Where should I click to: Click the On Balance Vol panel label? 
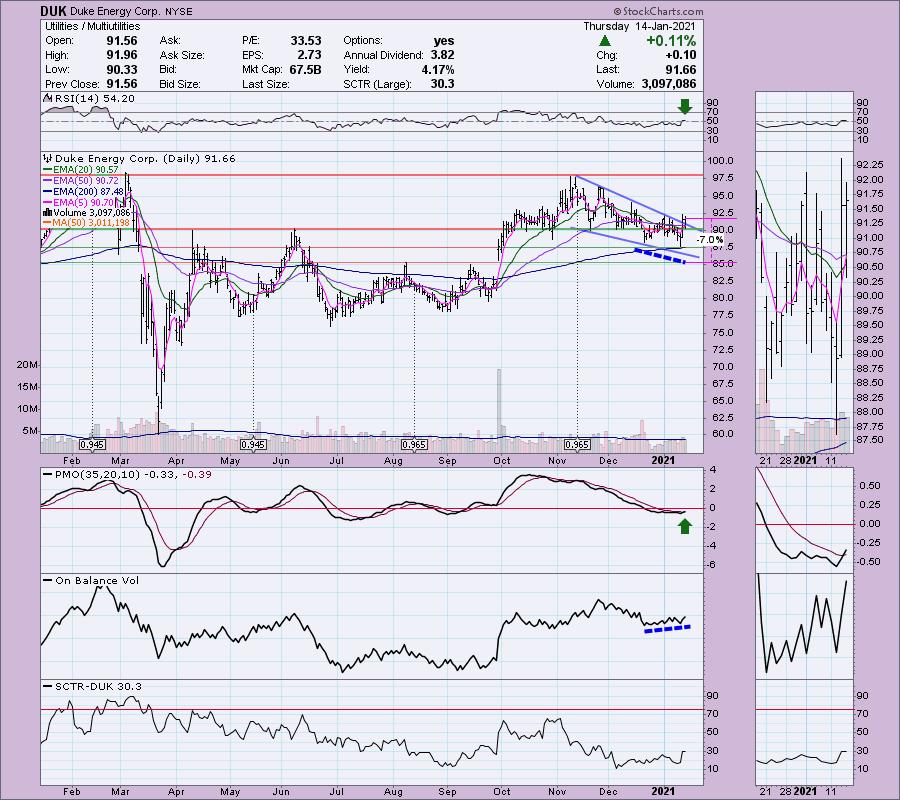pyautogui.click(x=97, y=581)
